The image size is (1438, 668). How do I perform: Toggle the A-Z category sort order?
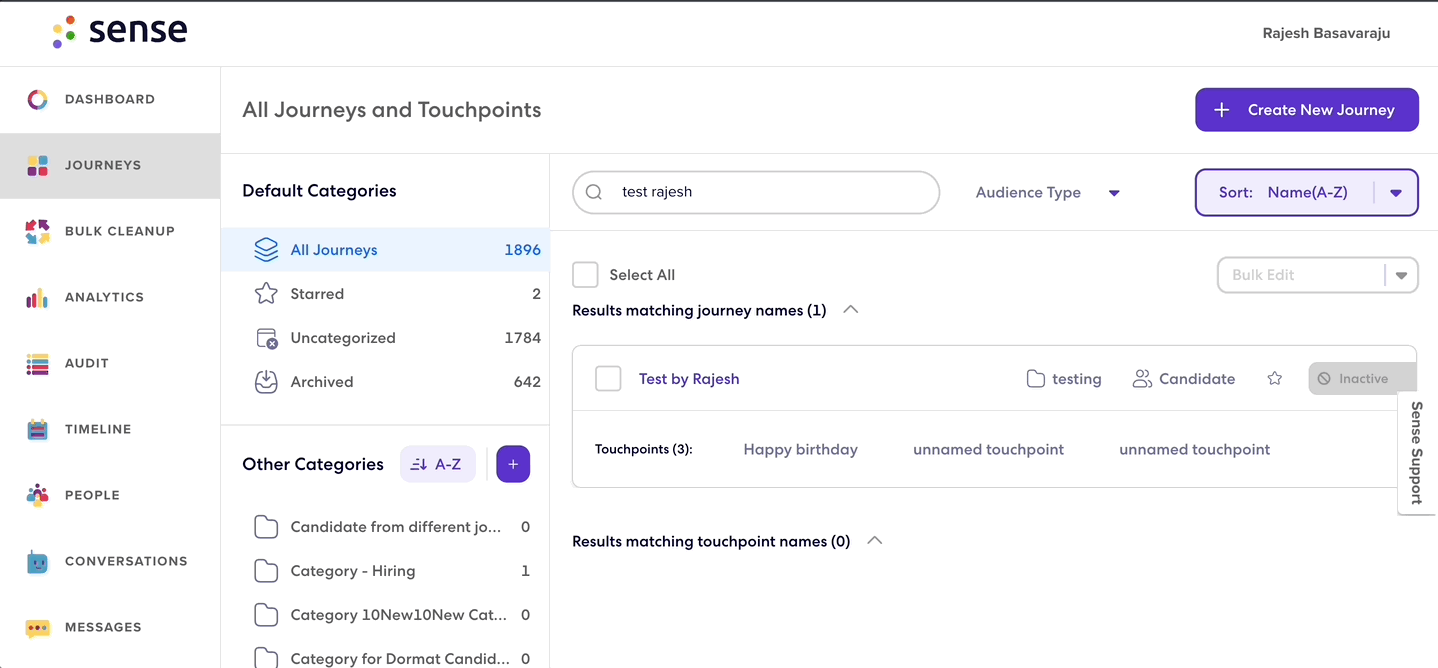click(438, 464)
